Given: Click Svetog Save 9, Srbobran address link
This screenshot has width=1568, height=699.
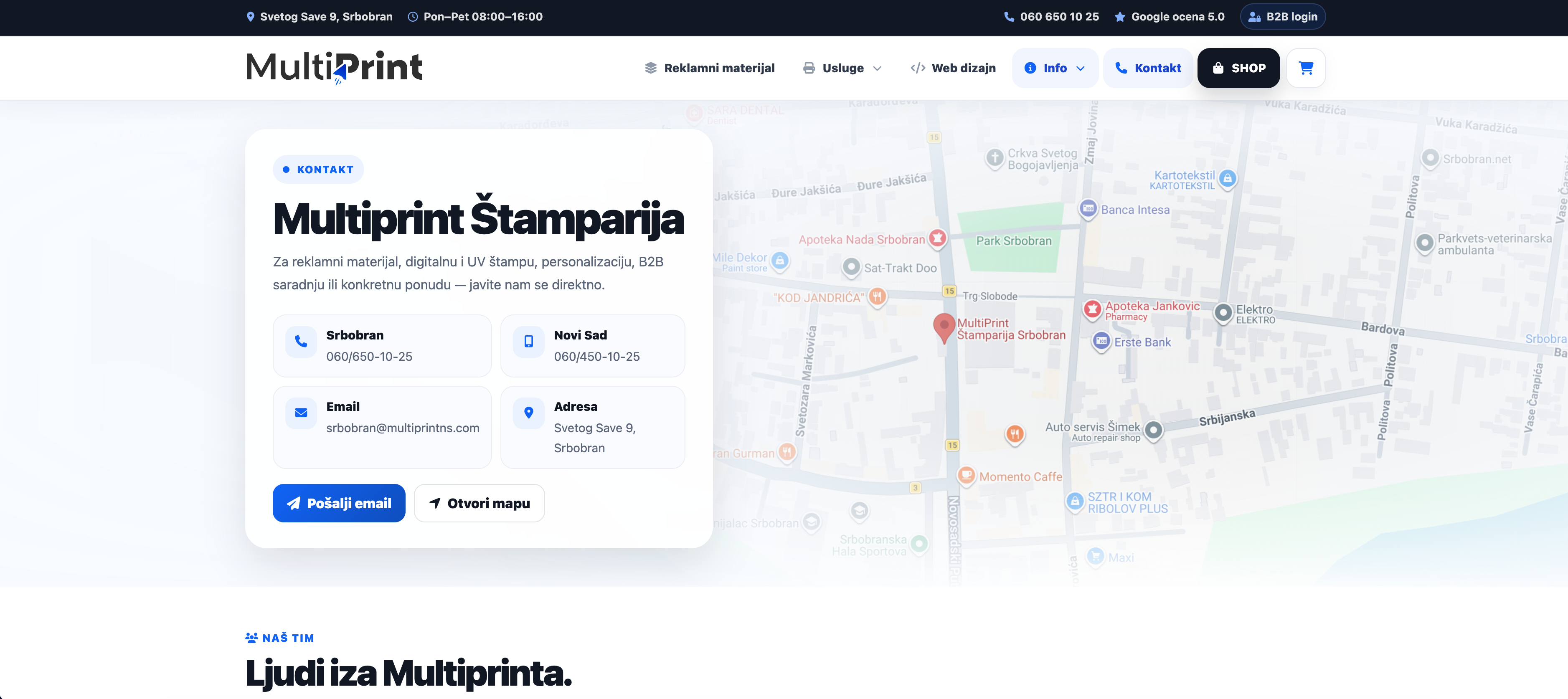Looking at the screenshot, I should tap(326, 17).
